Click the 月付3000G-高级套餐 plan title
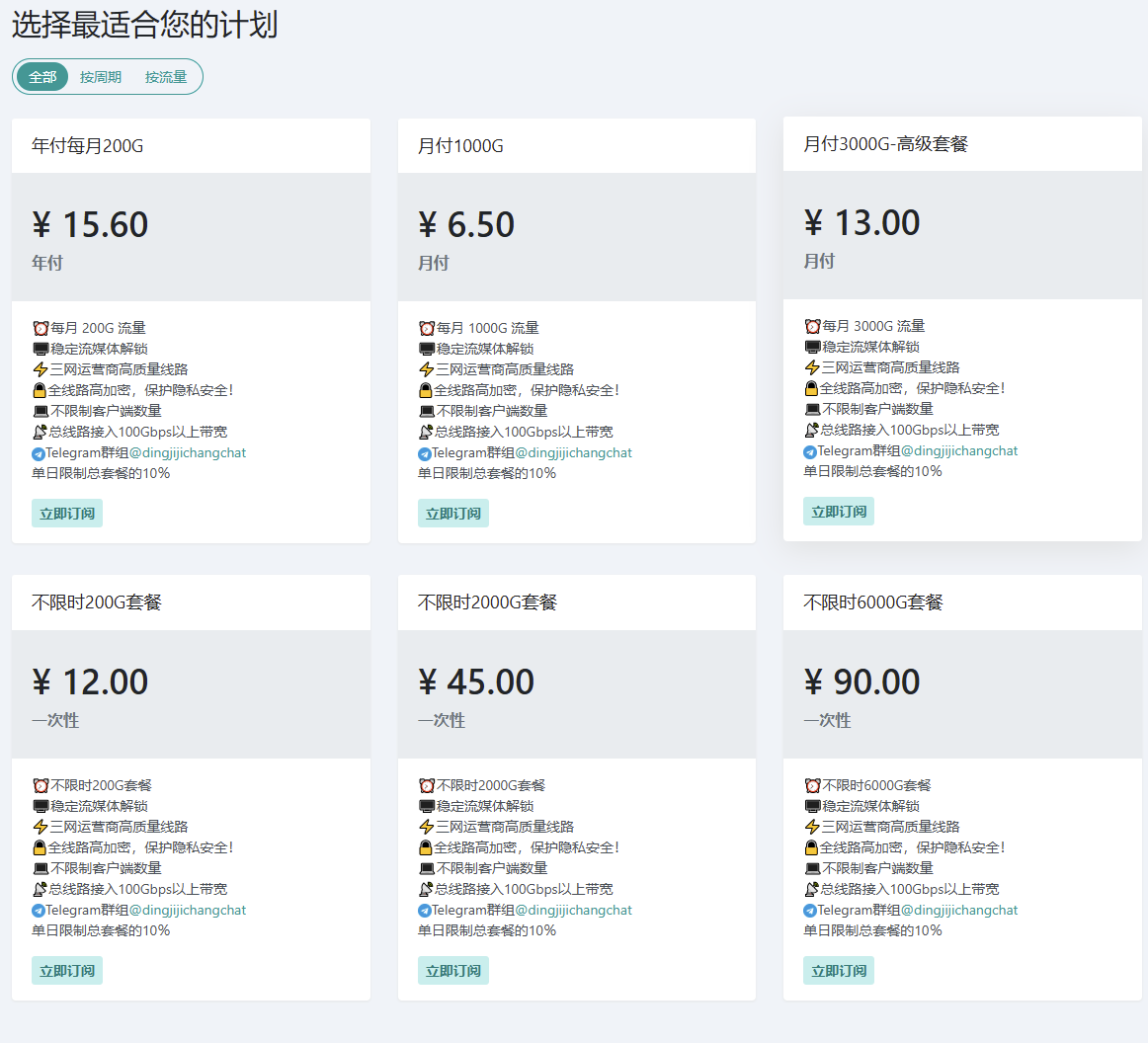 tap(885, 143)
